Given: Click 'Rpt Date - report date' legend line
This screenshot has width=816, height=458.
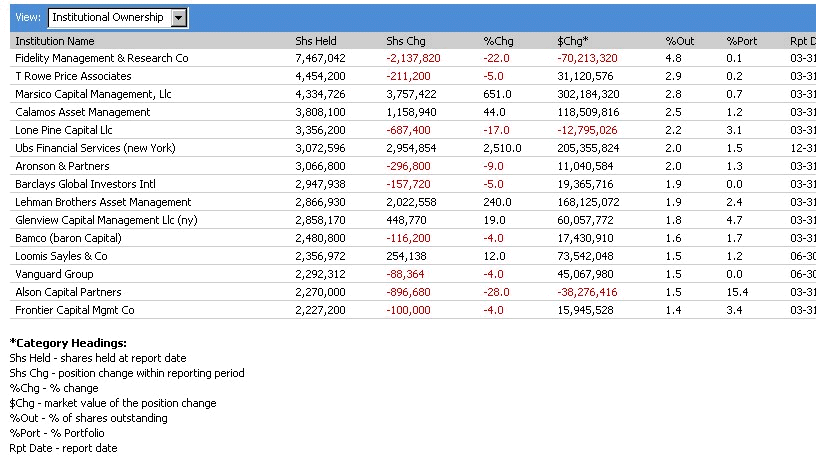Looking at the screenshot, I should tap(63, 448).
